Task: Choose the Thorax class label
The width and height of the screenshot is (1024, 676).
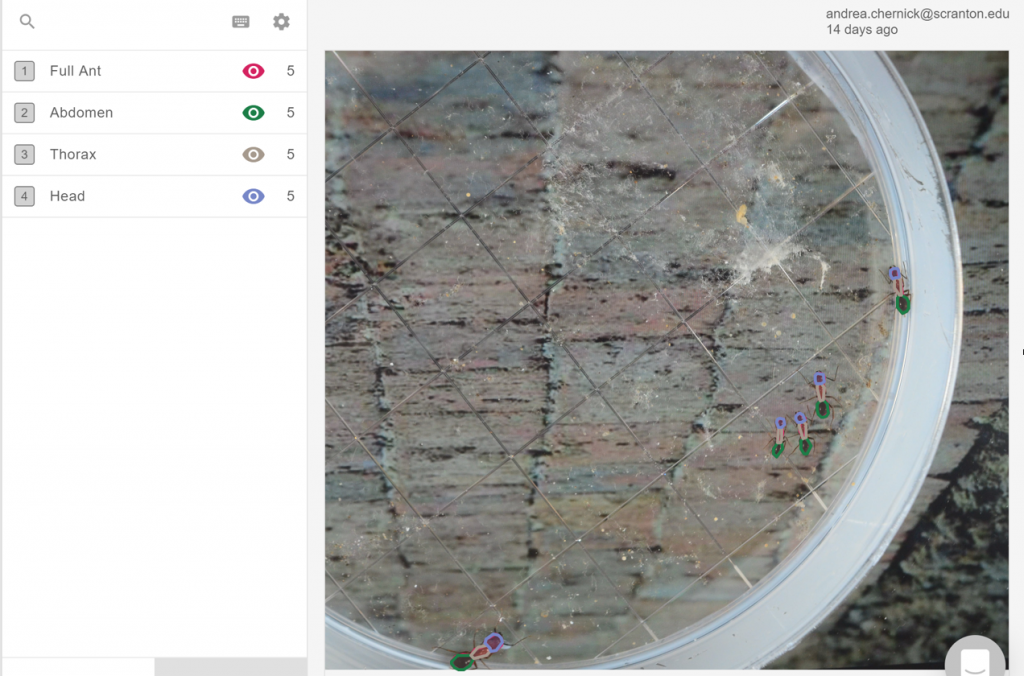Action: pos(73,155)
